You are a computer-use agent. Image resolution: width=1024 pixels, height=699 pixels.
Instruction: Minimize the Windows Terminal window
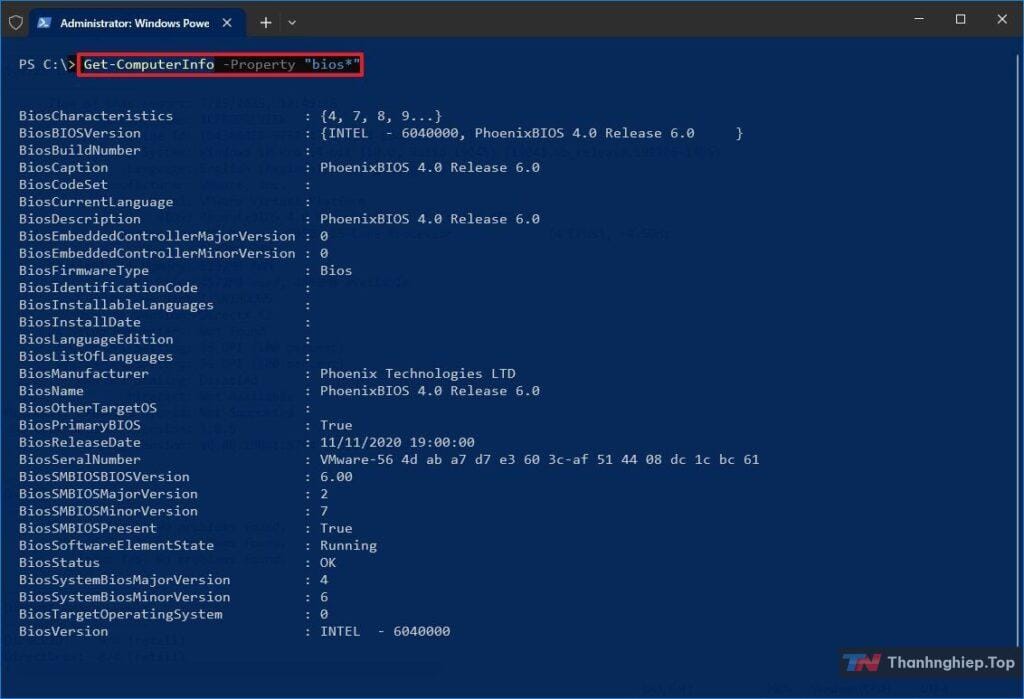[919, 20]
